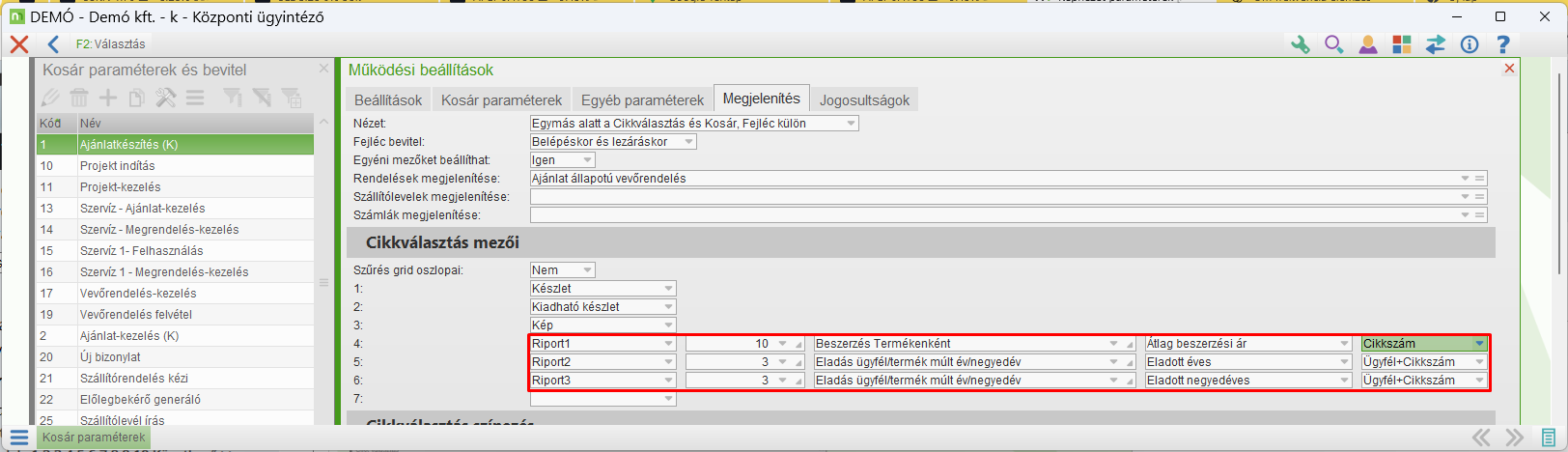Open the green wrench settings icon

(1300, 44)
